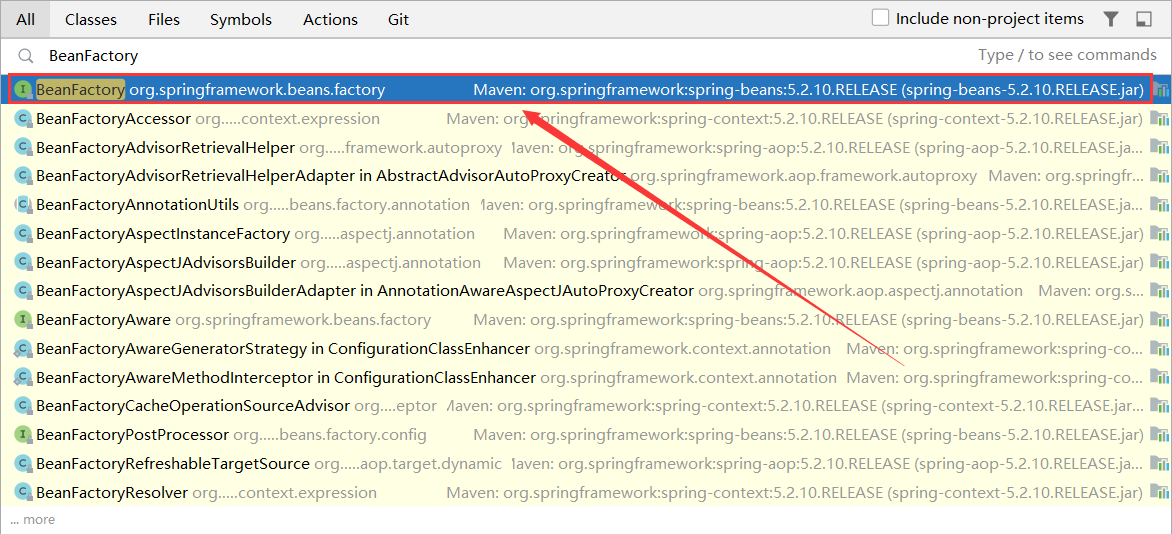Switch to the All tab
This screenshot has height=534, width=1172.
pos(25,19)
